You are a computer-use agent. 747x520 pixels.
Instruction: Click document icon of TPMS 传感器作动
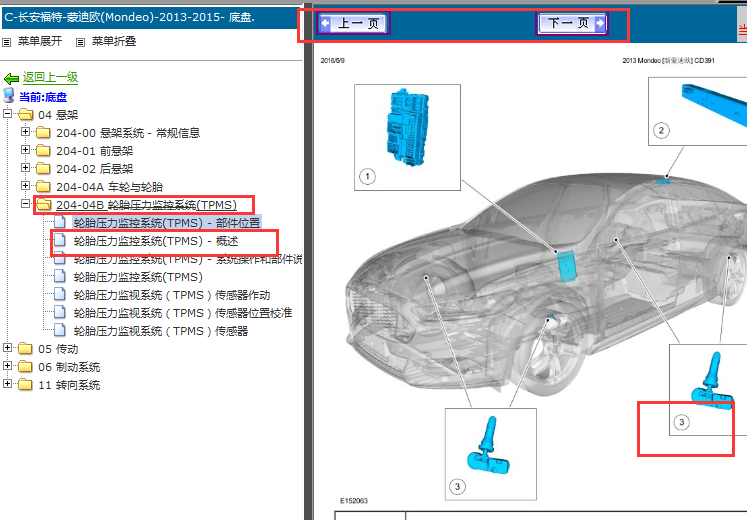point(60,294)
